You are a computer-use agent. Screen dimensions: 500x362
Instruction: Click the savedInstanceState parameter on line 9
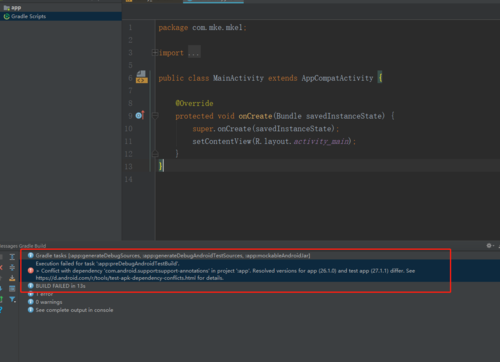pos(344,116)
